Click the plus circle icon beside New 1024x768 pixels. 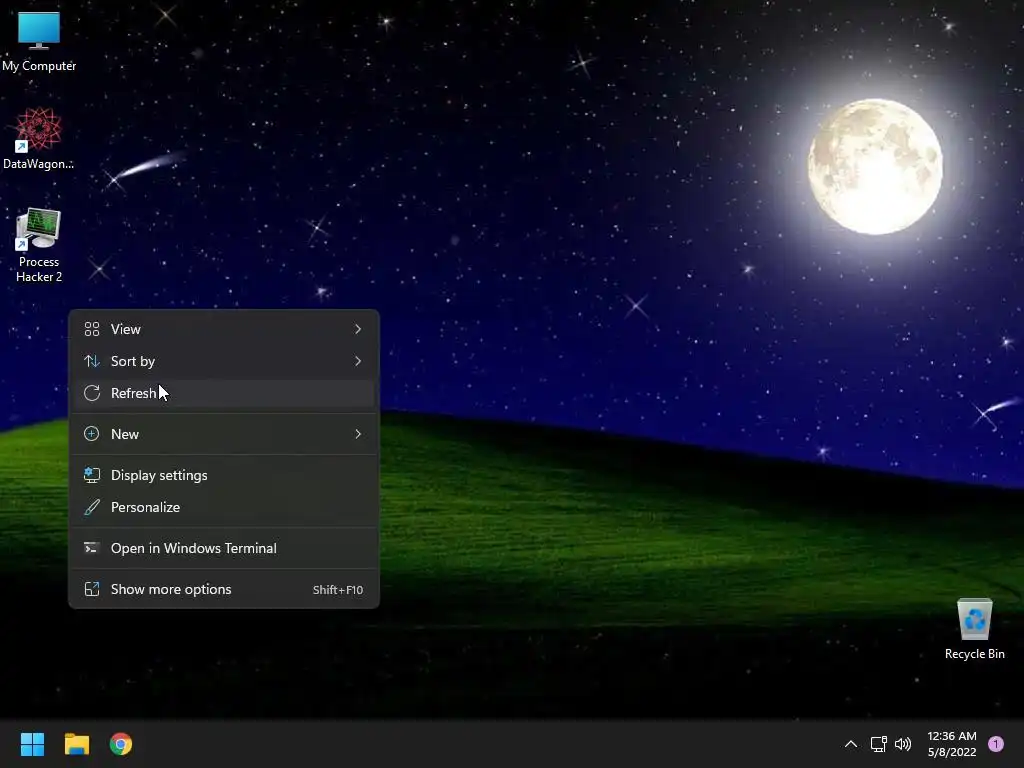92,434
